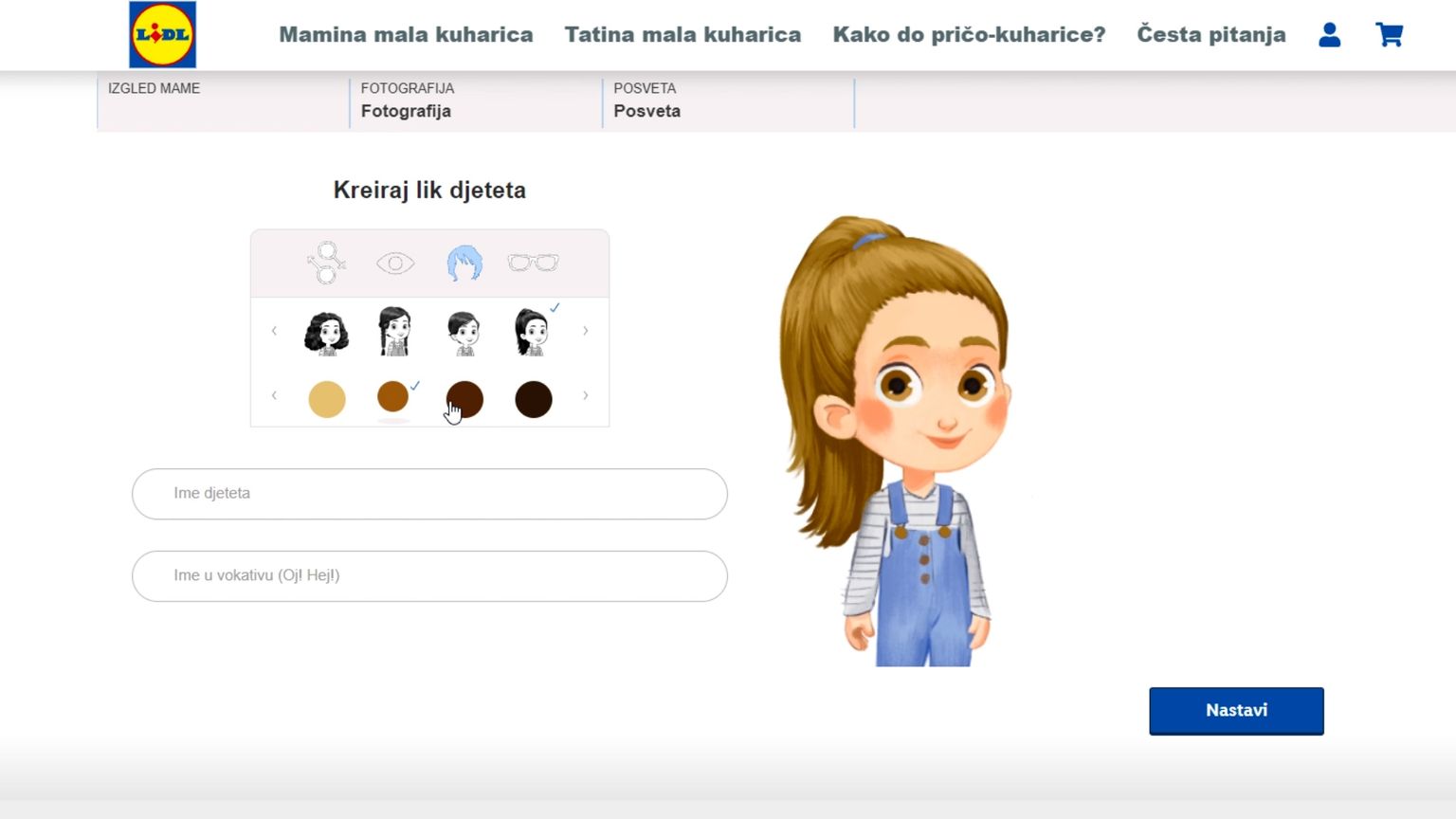
Task: Show more hairstyles with right arrow
Action: pos(585,331)
